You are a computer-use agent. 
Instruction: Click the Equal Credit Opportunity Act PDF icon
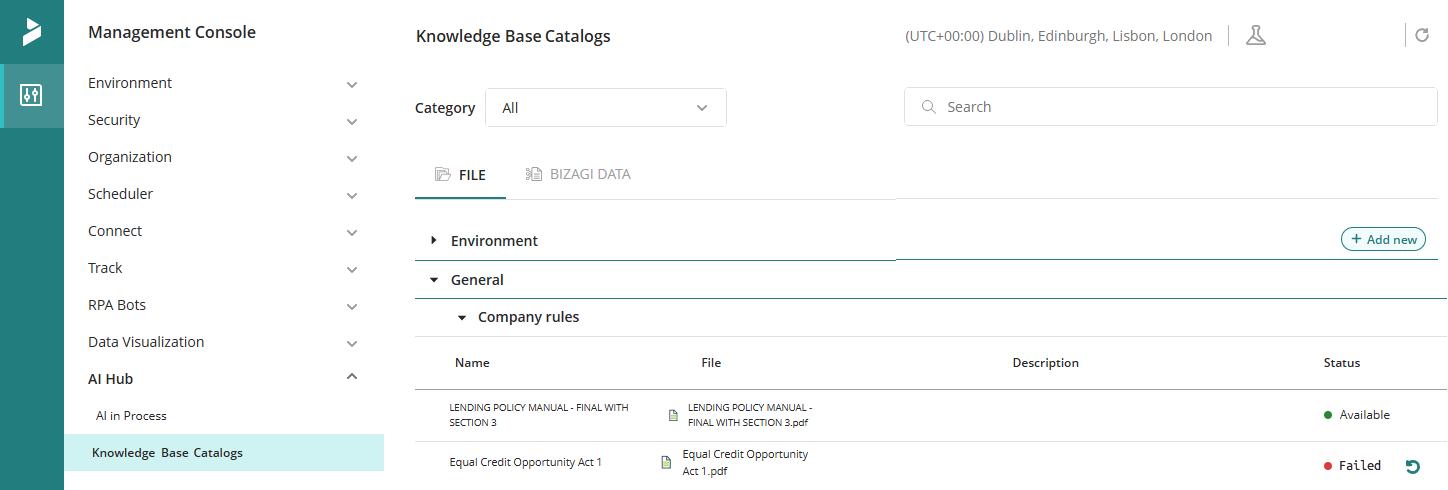(x=666, y=462)
